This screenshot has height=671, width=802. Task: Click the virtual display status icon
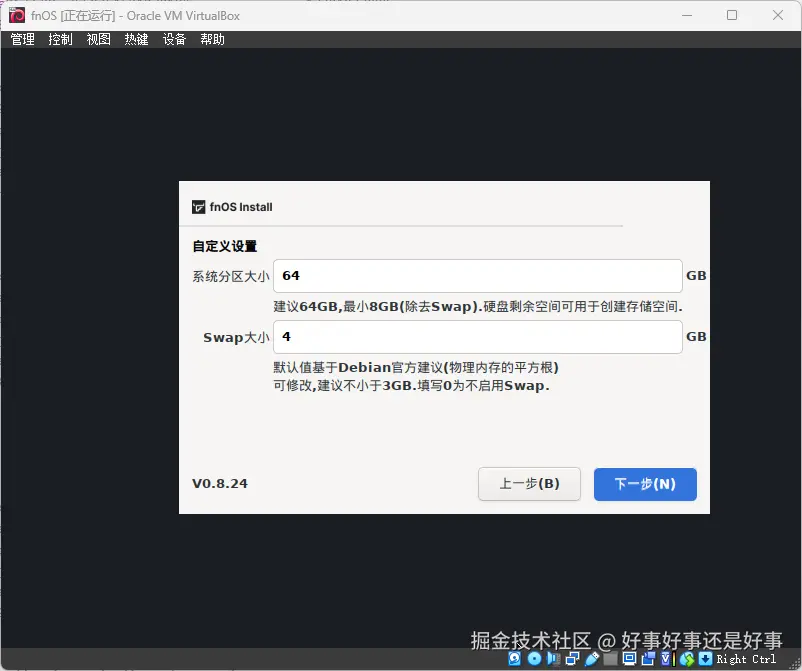[630, 658]
